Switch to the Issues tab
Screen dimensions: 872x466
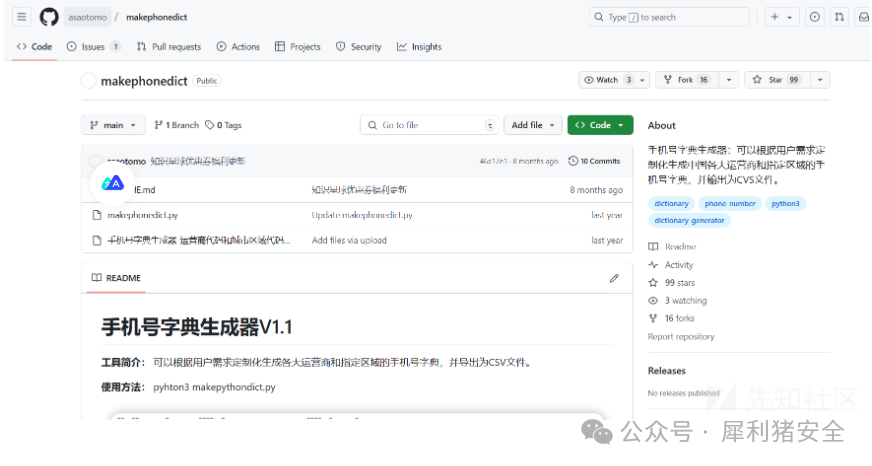tap(93, 47)
